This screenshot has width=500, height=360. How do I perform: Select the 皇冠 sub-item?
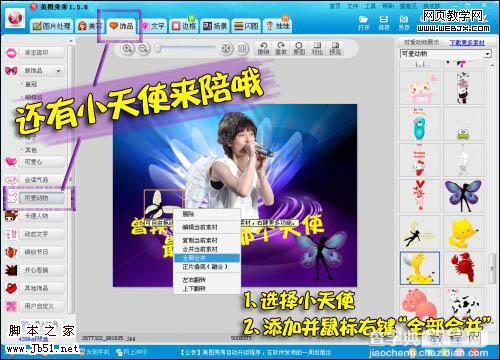coord(31,84)
